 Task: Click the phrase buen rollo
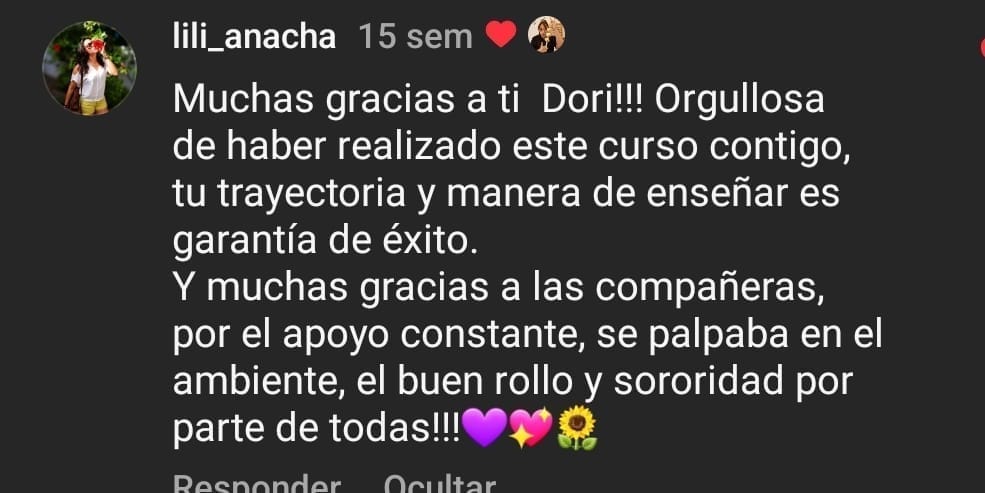point(486,381)
